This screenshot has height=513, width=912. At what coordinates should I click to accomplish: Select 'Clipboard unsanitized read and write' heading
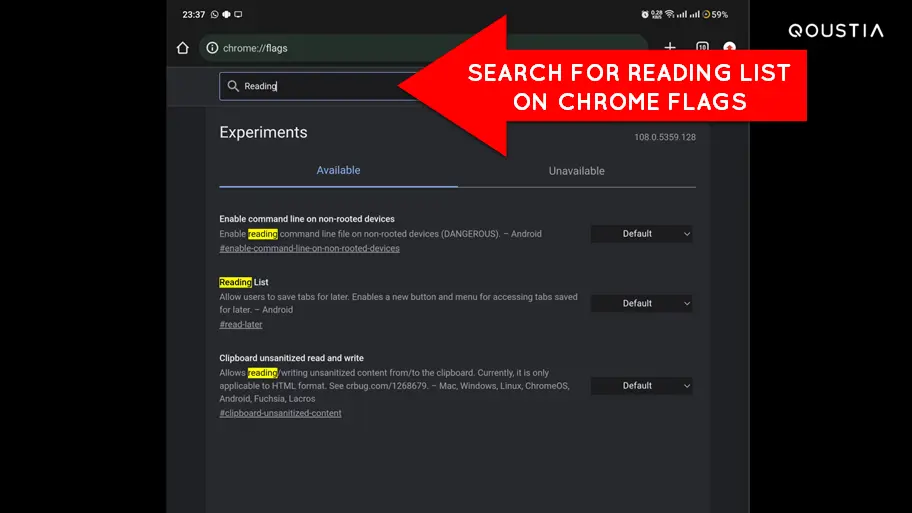click(x=291, y=358)
